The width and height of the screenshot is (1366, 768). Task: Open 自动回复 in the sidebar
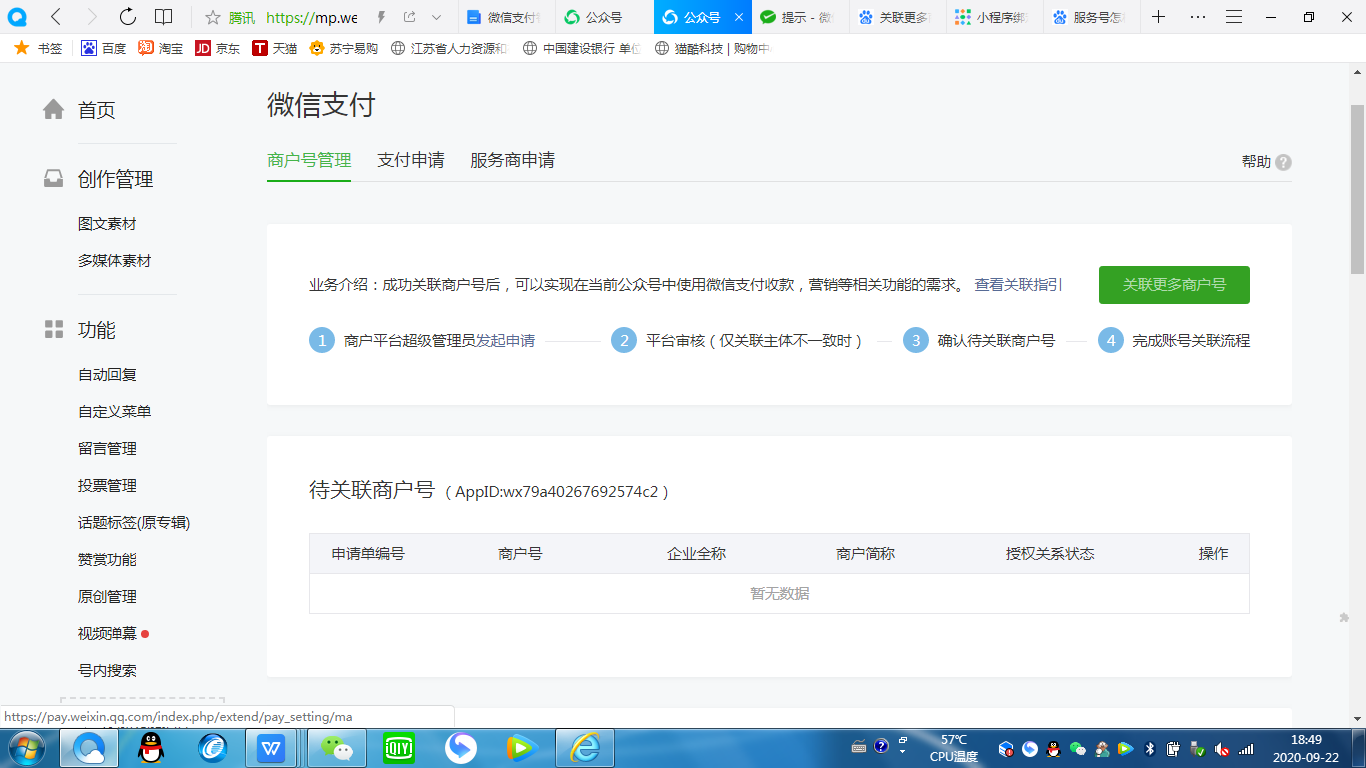click(107, 375)
